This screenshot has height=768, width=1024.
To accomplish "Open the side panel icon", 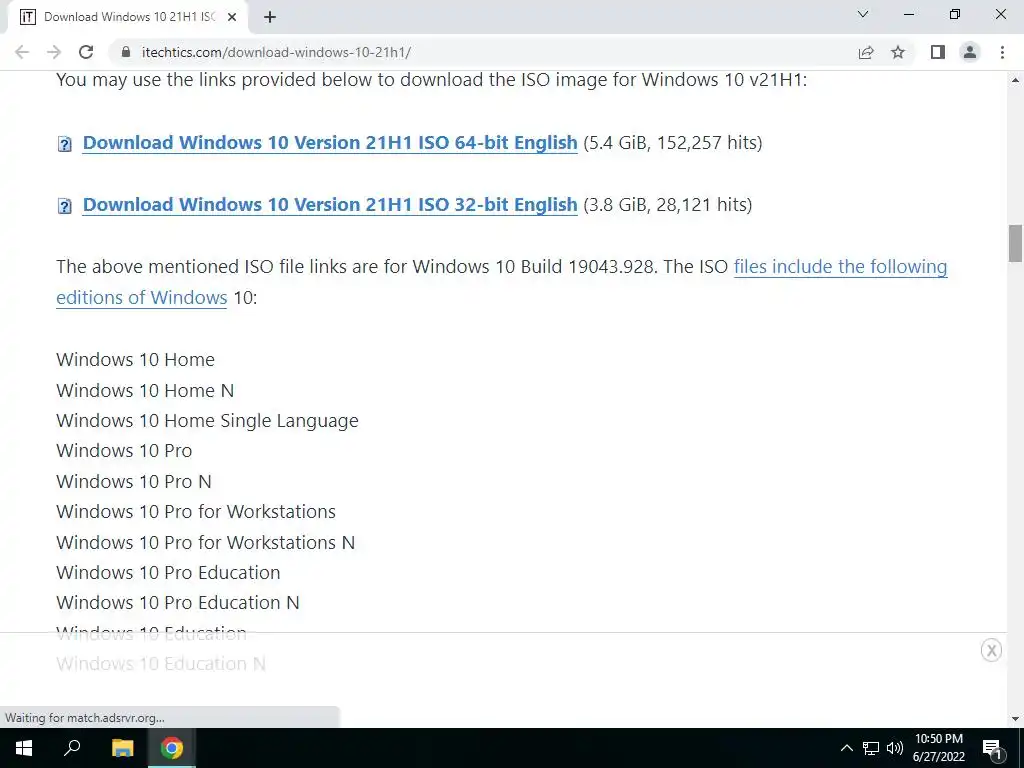I will coord(938,52).
